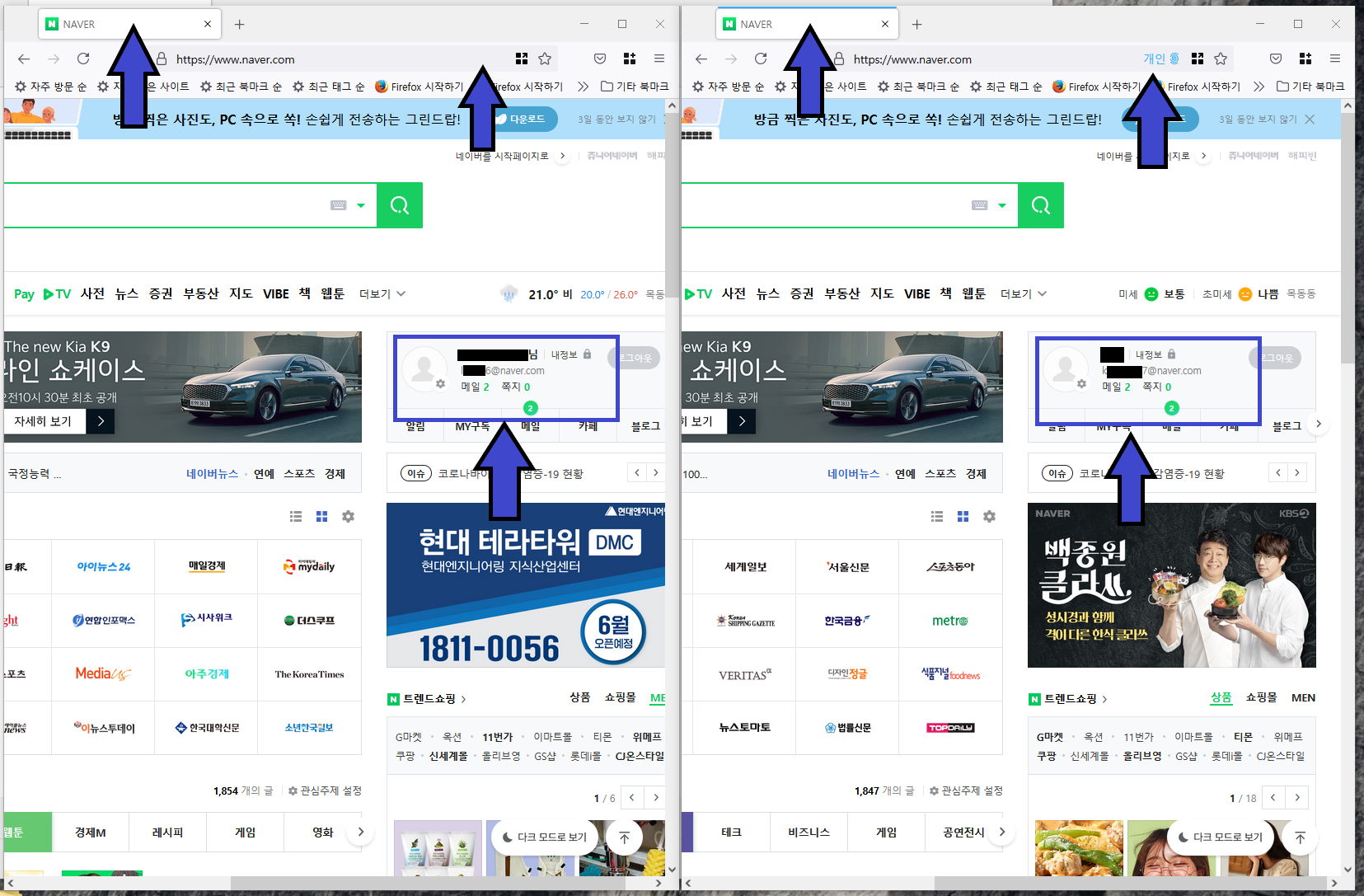This screenshot has width=1364, height=896.
Task: Next issue arrow in right window 이슈 bar
Action: pyautogui.click(x=1297, y=472)
